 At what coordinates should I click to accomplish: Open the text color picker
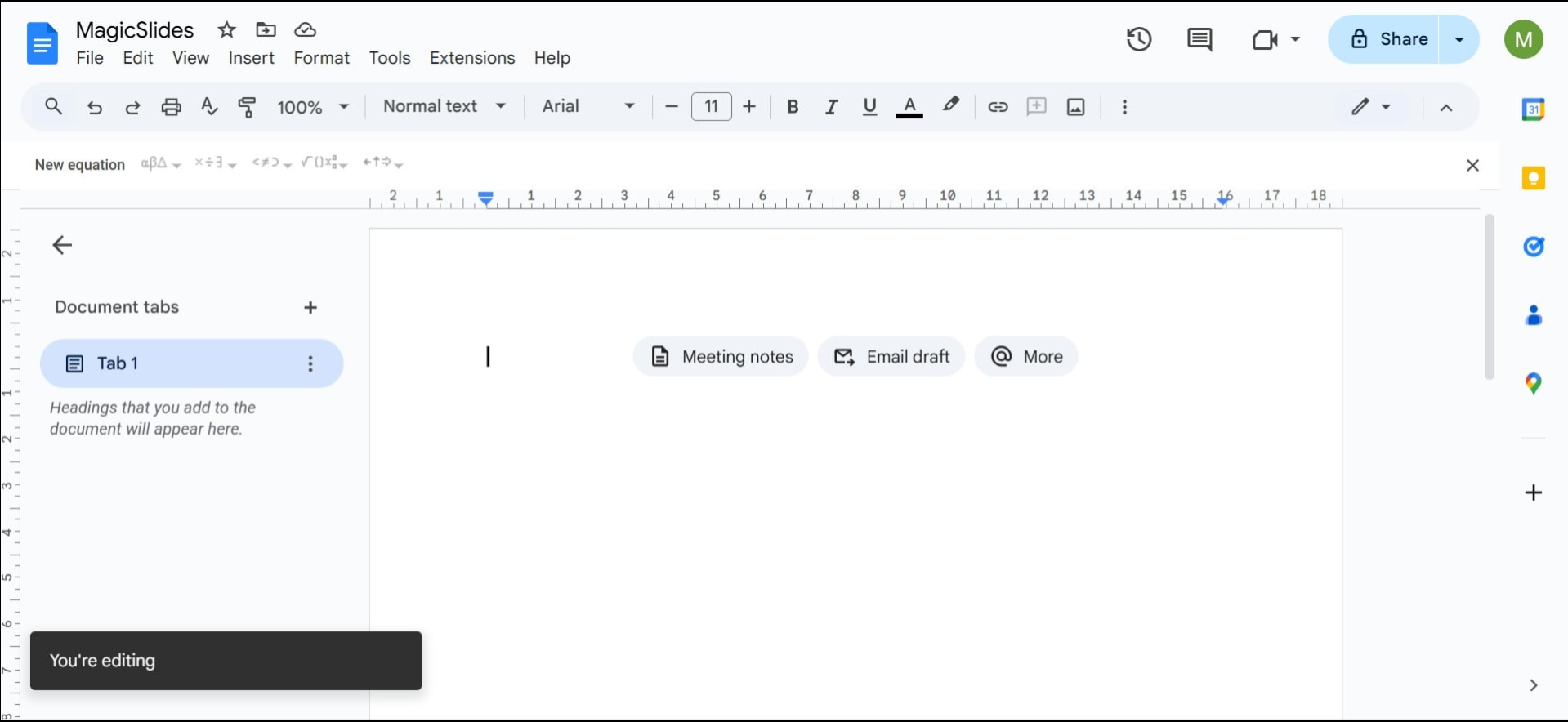click(x=909, y=107)
